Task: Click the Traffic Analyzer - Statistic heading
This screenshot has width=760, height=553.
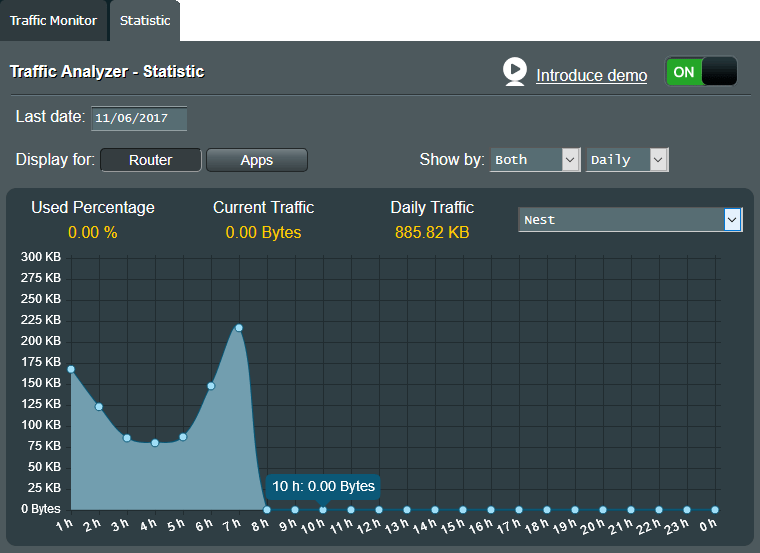Action: coord(107,72)
